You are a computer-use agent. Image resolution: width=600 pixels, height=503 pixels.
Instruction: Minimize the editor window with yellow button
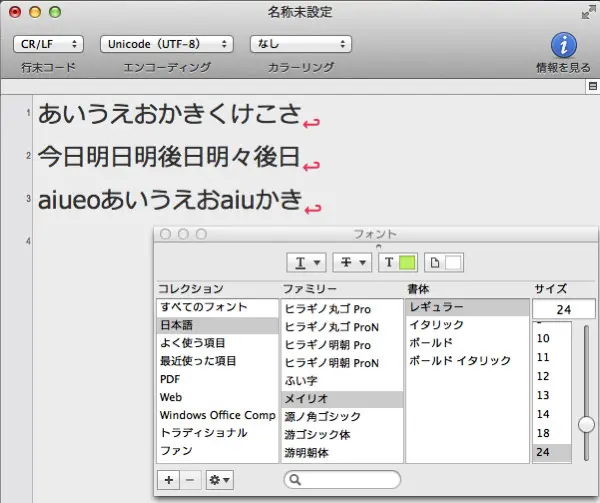click(x=35, y=12)
